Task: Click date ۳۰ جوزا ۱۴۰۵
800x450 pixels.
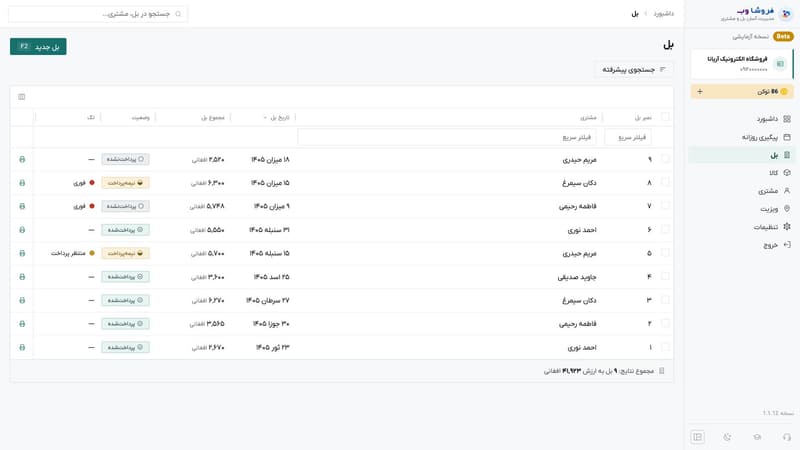Action: [x=271, y=323]
